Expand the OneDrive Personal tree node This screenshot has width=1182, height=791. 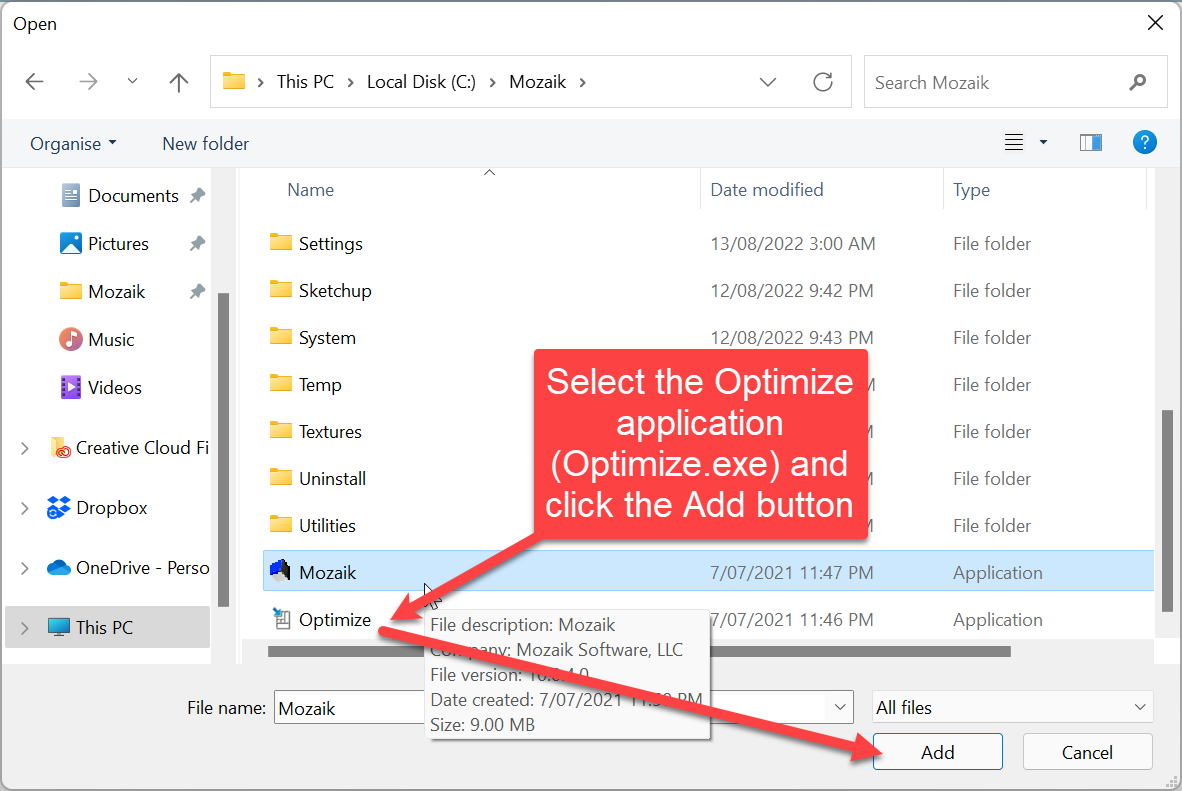point(25,568)
